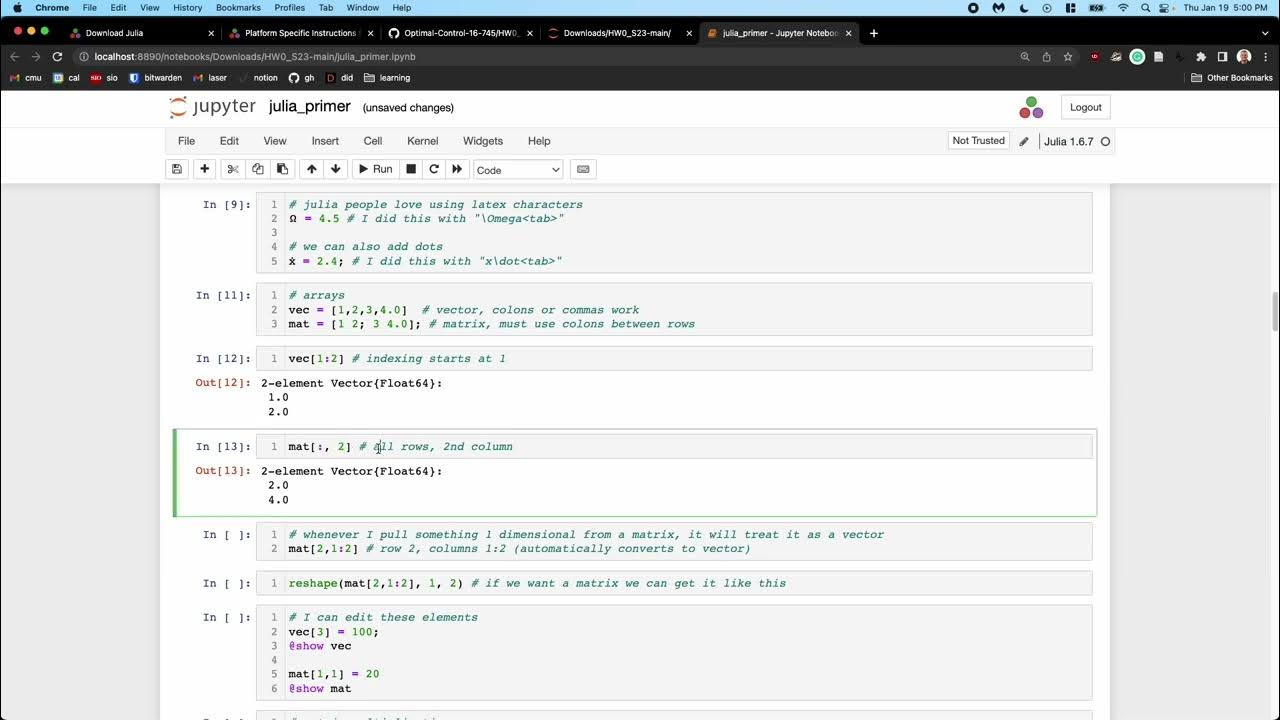This screenshot has width=1280, height=720.
Task: Click the Run button
Action: (x=376, y=169)
